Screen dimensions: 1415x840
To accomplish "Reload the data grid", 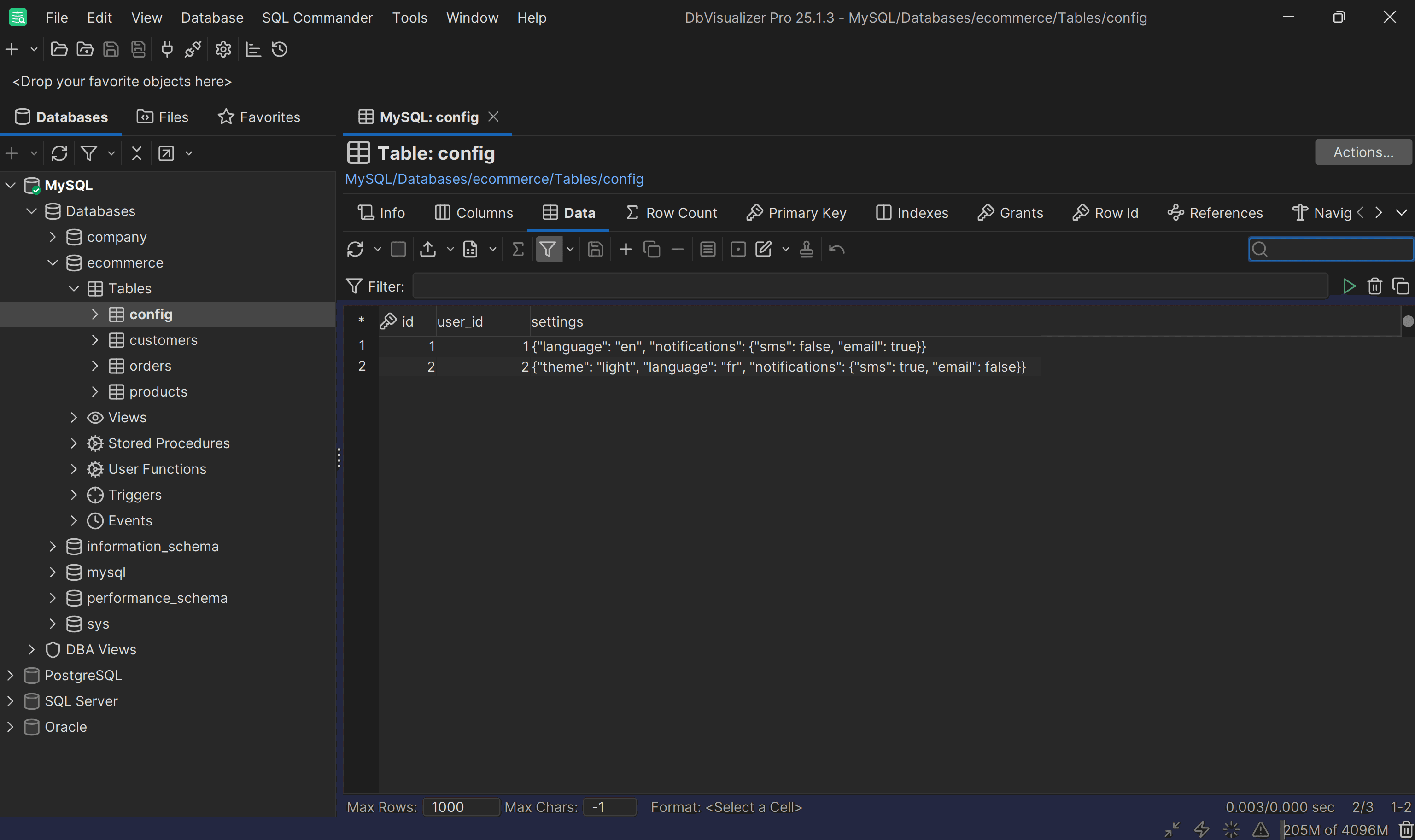I will click(355, 249).
